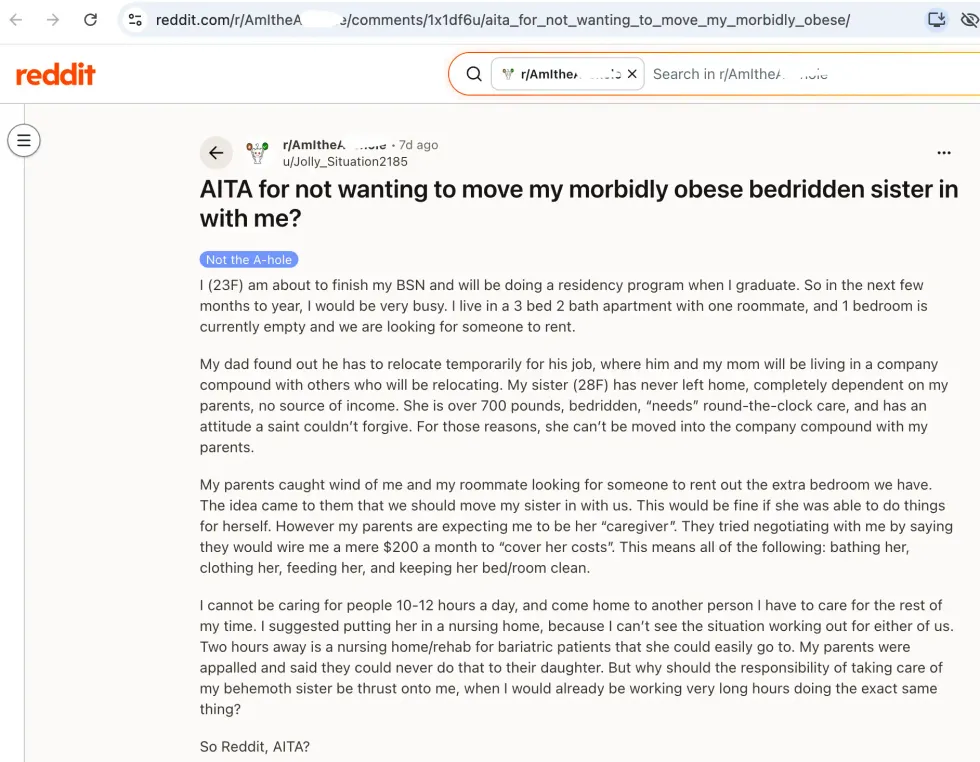
Task: Open user Jolly_Situation2185 profile
Action: pyautogui.click(x=345, y=161)
